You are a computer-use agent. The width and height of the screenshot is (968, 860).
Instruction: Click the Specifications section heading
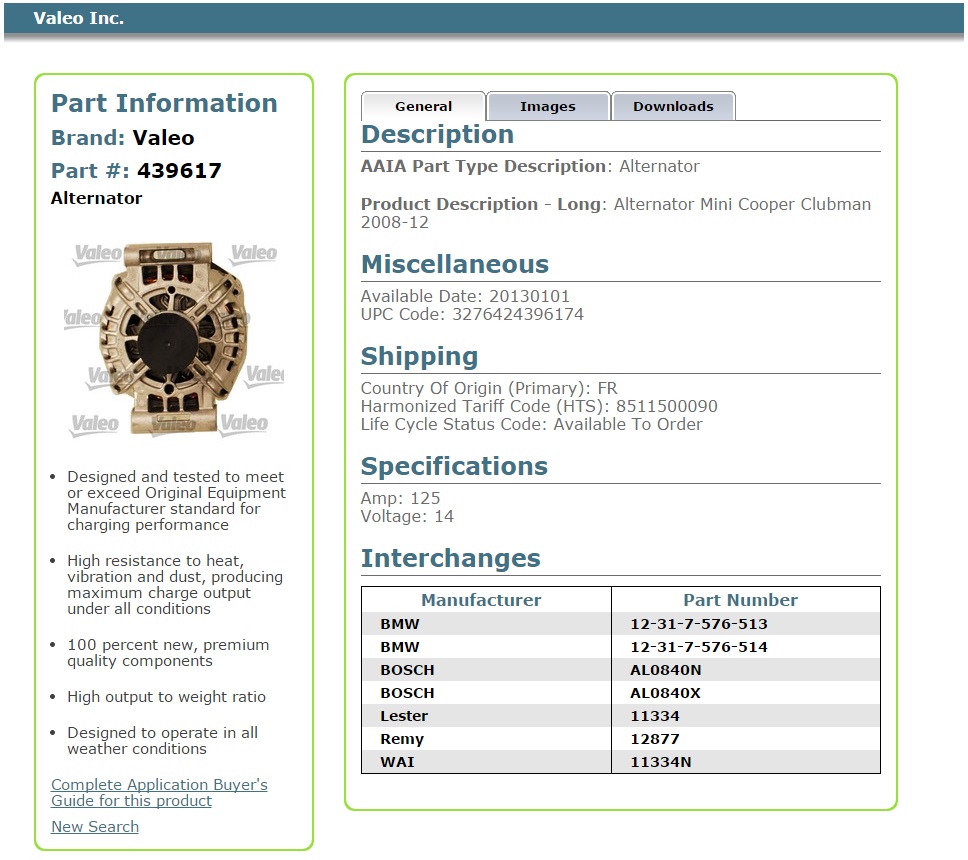(x=454, y=466)
